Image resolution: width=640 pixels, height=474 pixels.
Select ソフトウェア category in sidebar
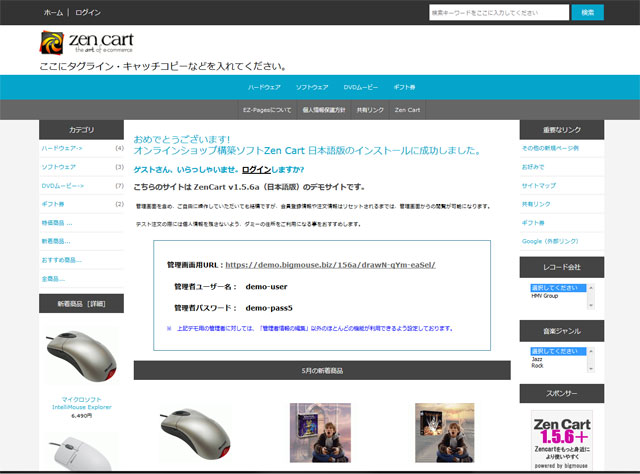(x=58, y=167)
